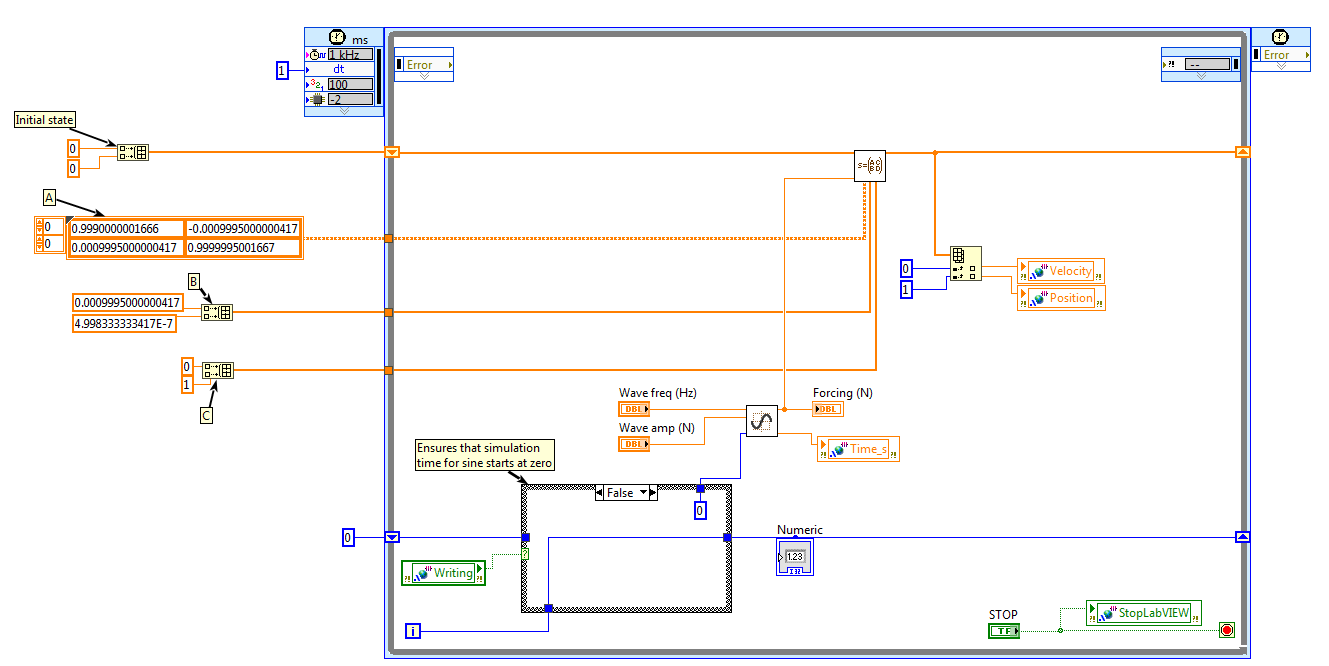1329x666 pixels.
Task: Click the comment about simulation time for sine
Action: (x=484, y=455)
